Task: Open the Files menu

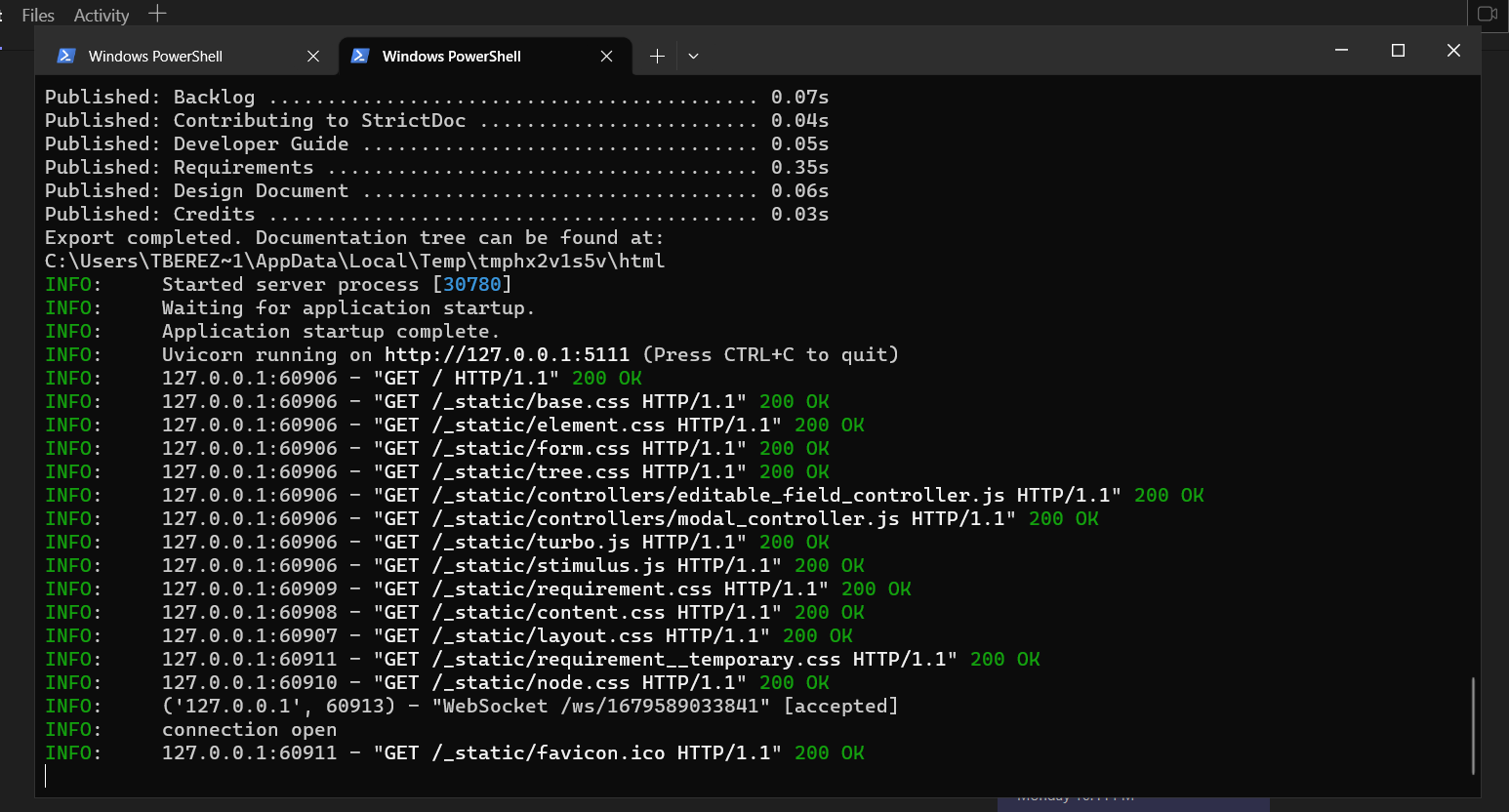Action: pos(37,15)
